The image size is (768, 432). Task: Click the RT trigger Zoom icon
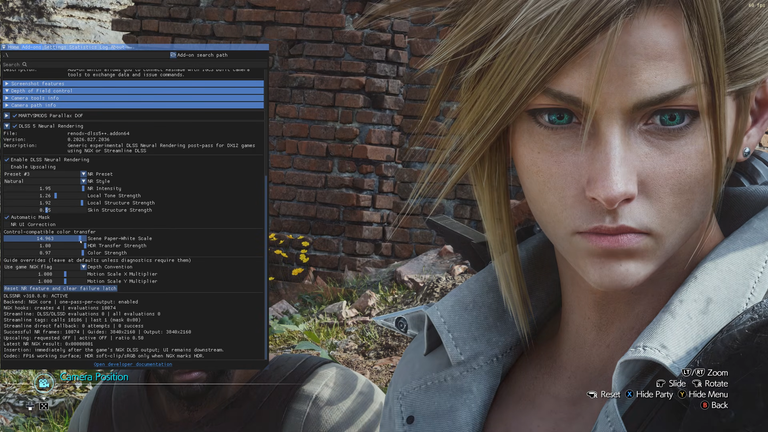(699, 373)
